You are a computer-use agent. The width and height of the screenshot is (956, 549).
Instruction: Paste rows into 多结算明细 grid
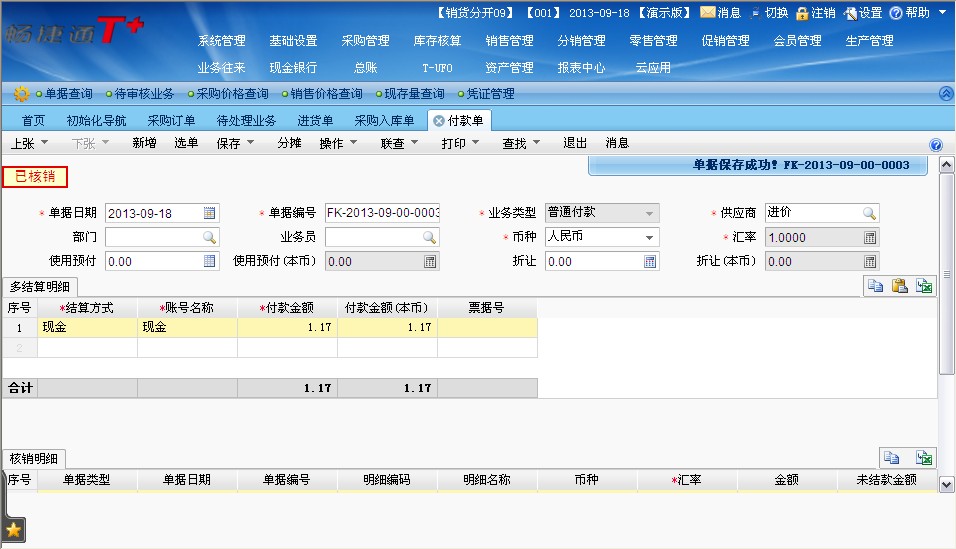900,285
